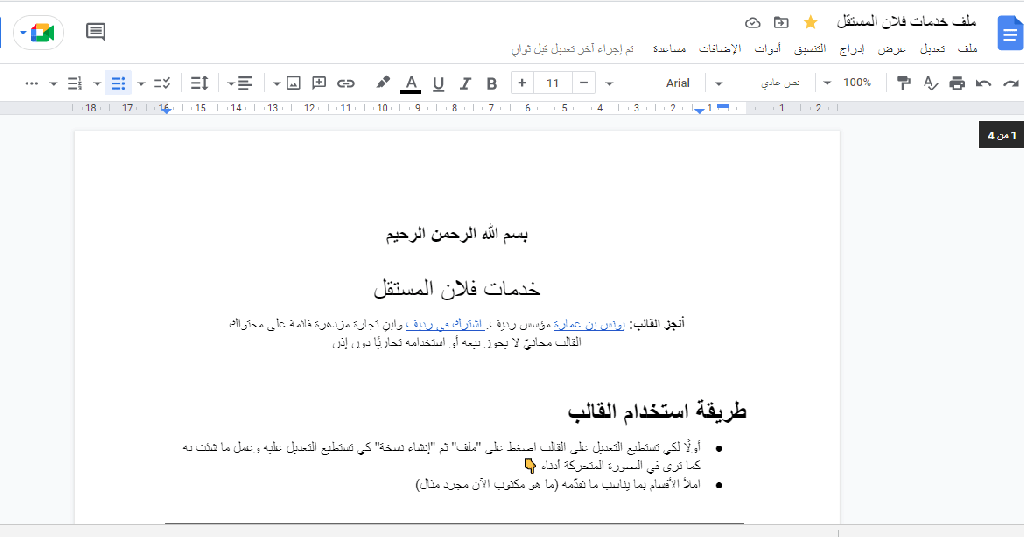View the cloud save status icon
Screen dimensions: 1024x537
[752, 23]
